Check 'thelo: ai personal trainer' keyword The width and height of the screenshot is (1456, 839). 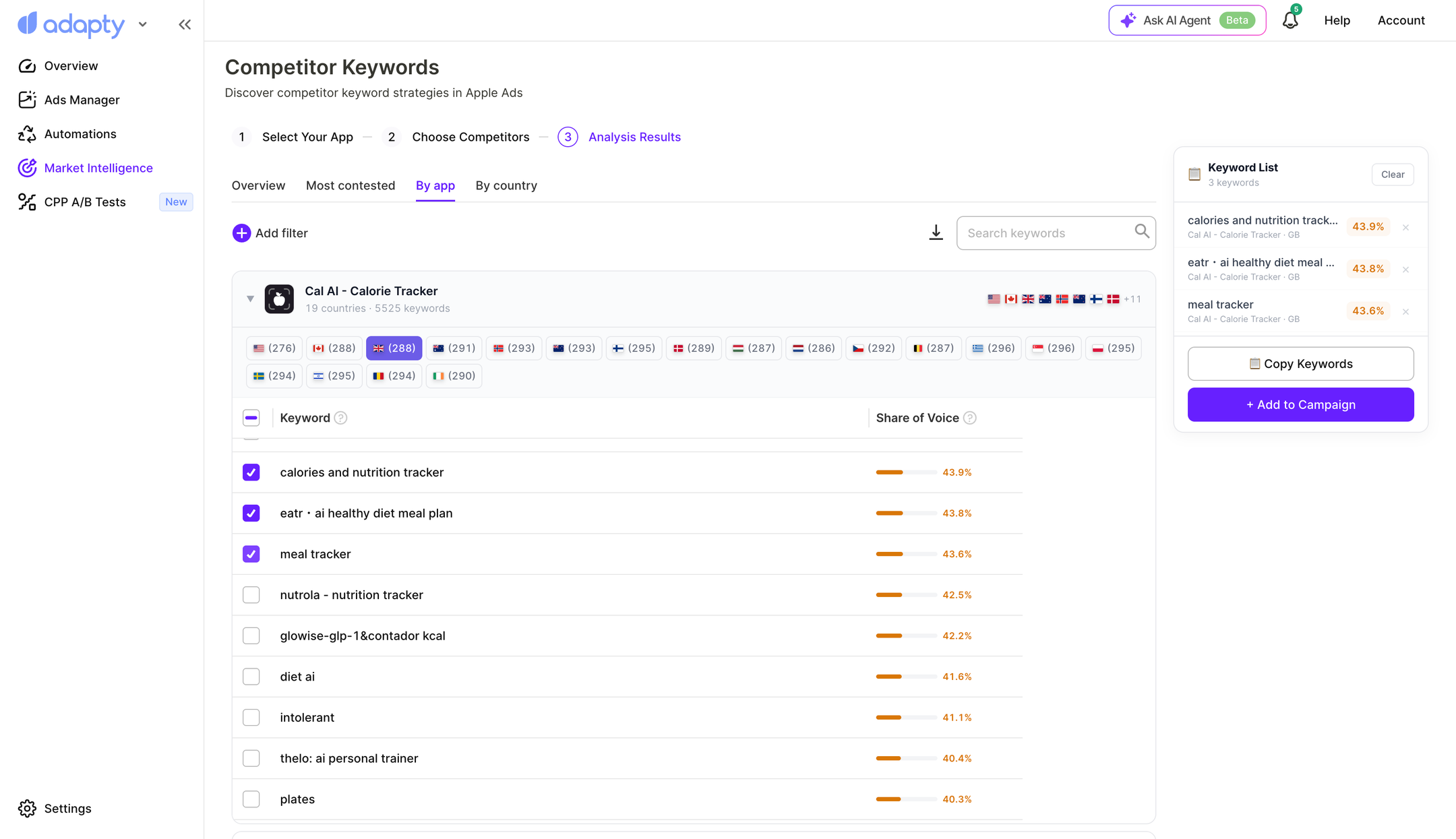(251, 758)
